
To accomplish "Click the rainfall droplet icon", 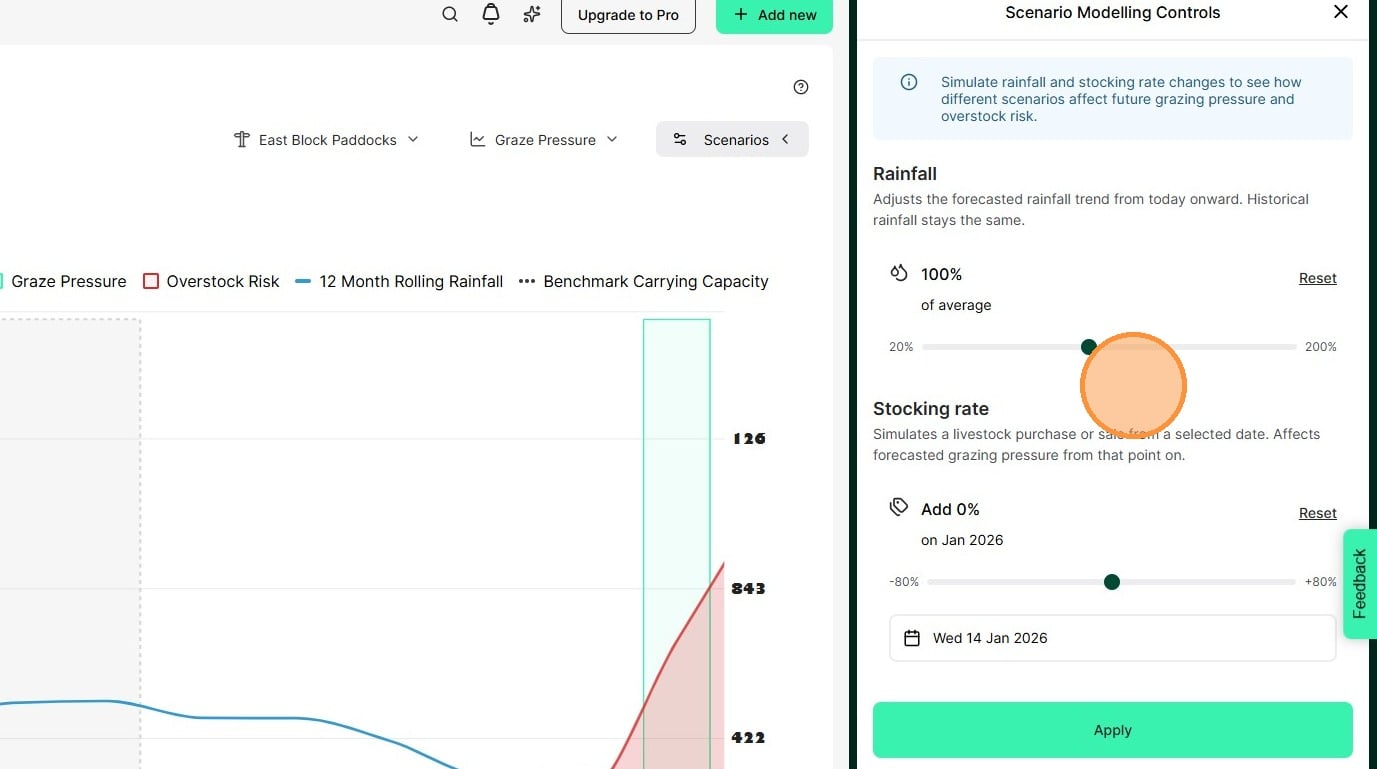I will tap(899, 273).
